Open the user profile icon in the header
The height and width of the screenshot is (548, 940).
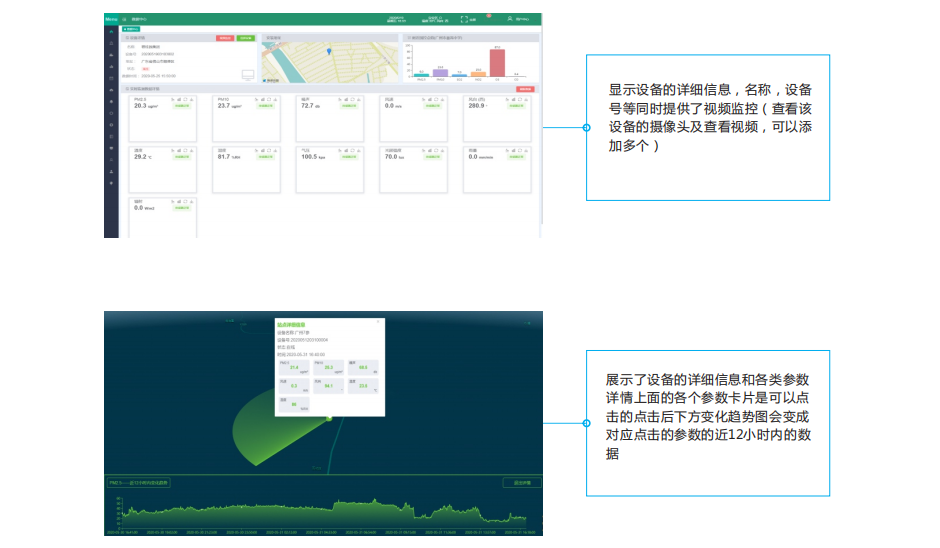509,19
